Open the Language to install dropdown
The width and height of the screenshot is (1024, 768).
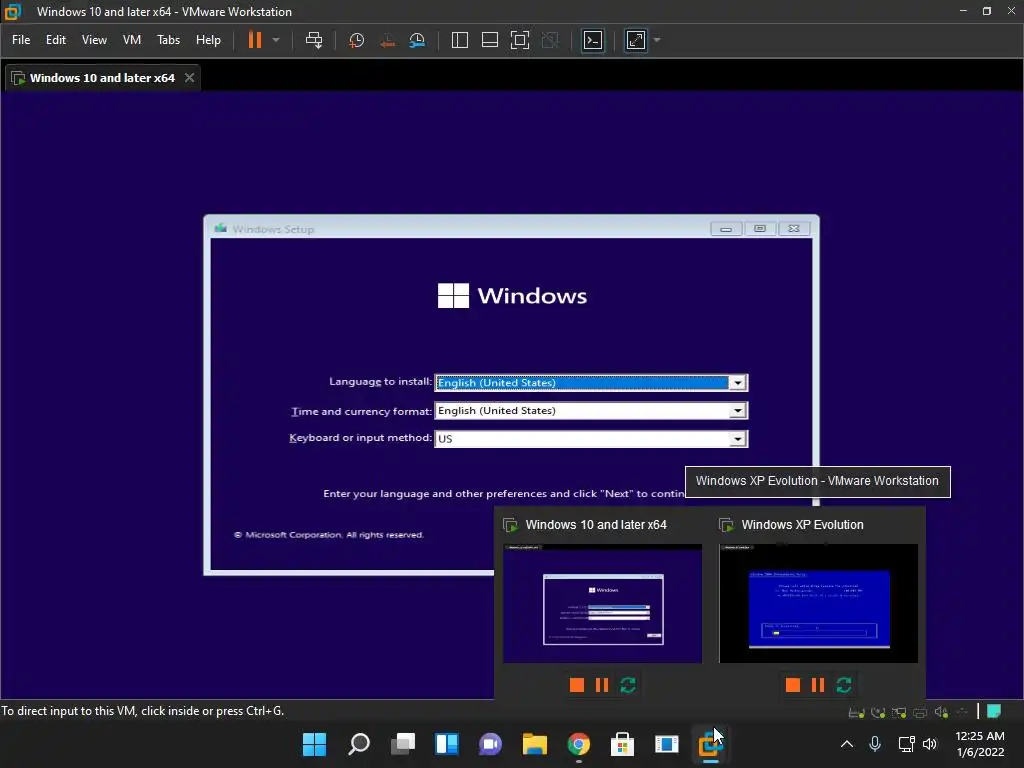(x=737, y=383)
